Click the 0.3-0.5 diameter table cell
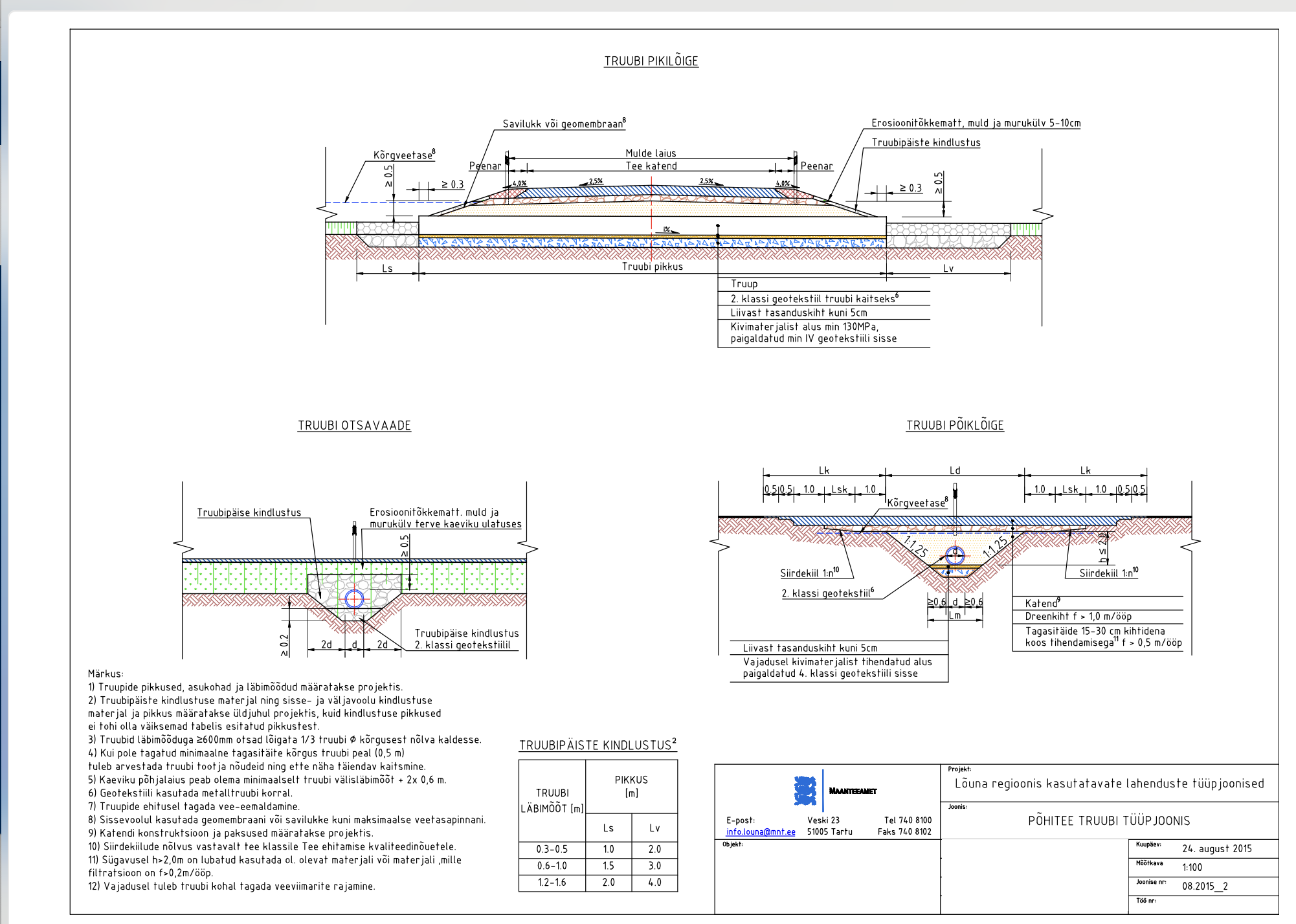 click(552, 850)
